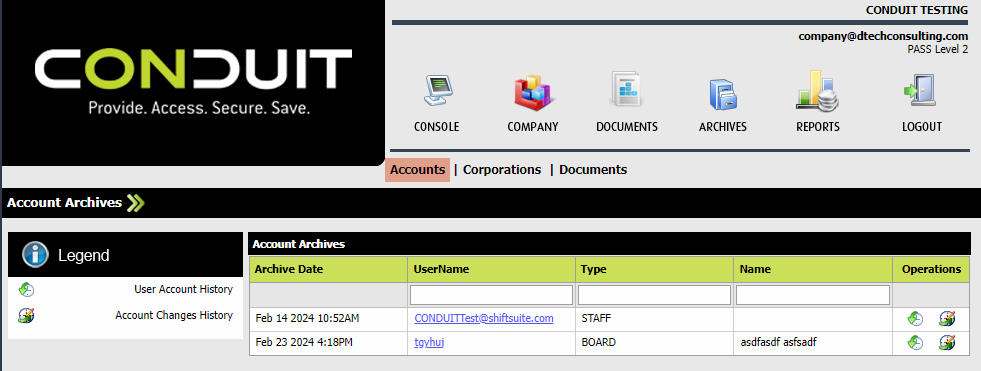This screenshot has width=981, height=371.
Task: Open the Reports bar chart icon
Action: click(817, 90)
